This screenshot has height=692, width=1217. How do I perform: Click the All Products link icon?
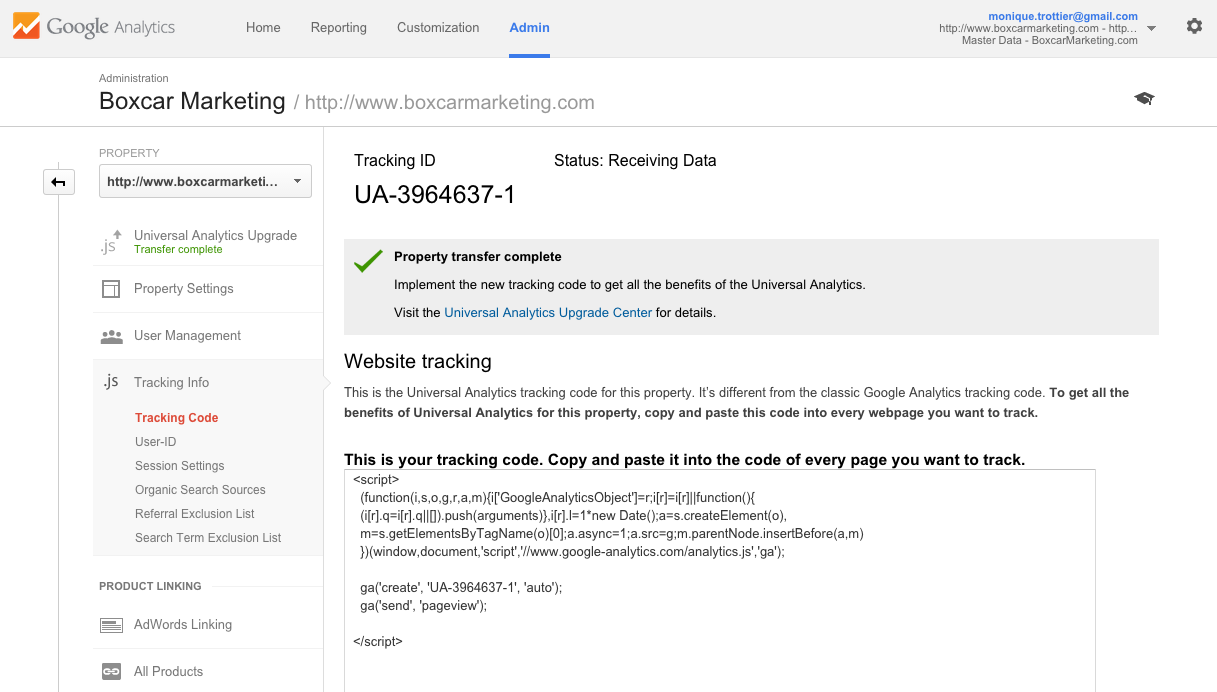[x=111, y=672]
